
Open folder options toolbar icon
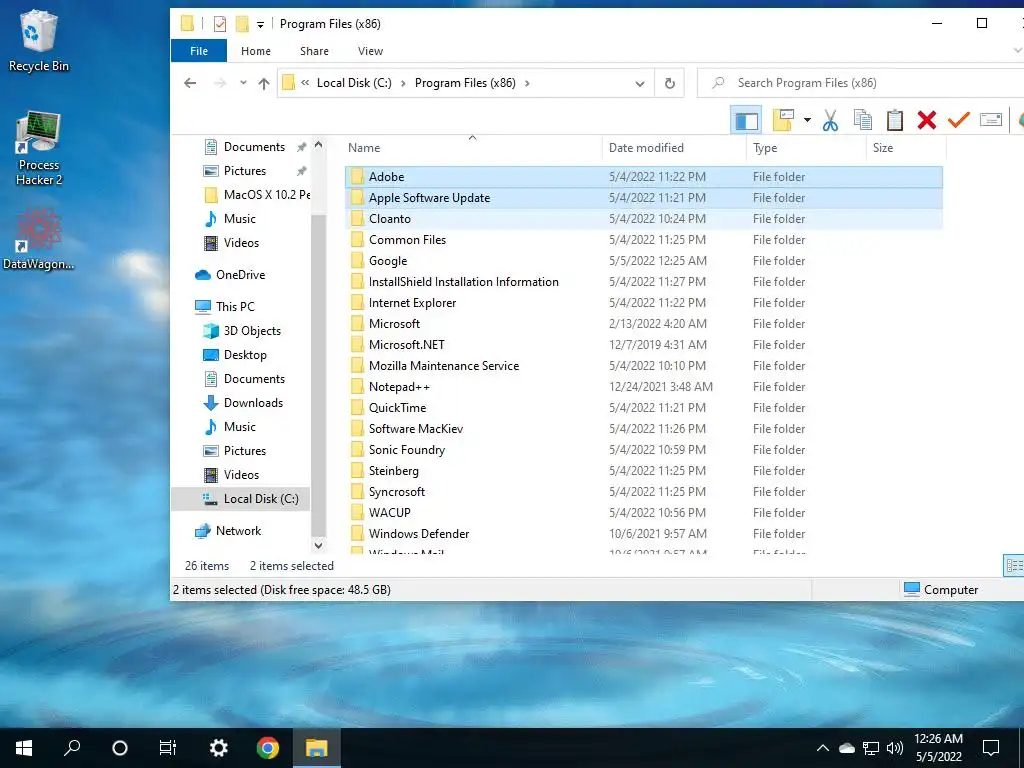tap(783, 120)
